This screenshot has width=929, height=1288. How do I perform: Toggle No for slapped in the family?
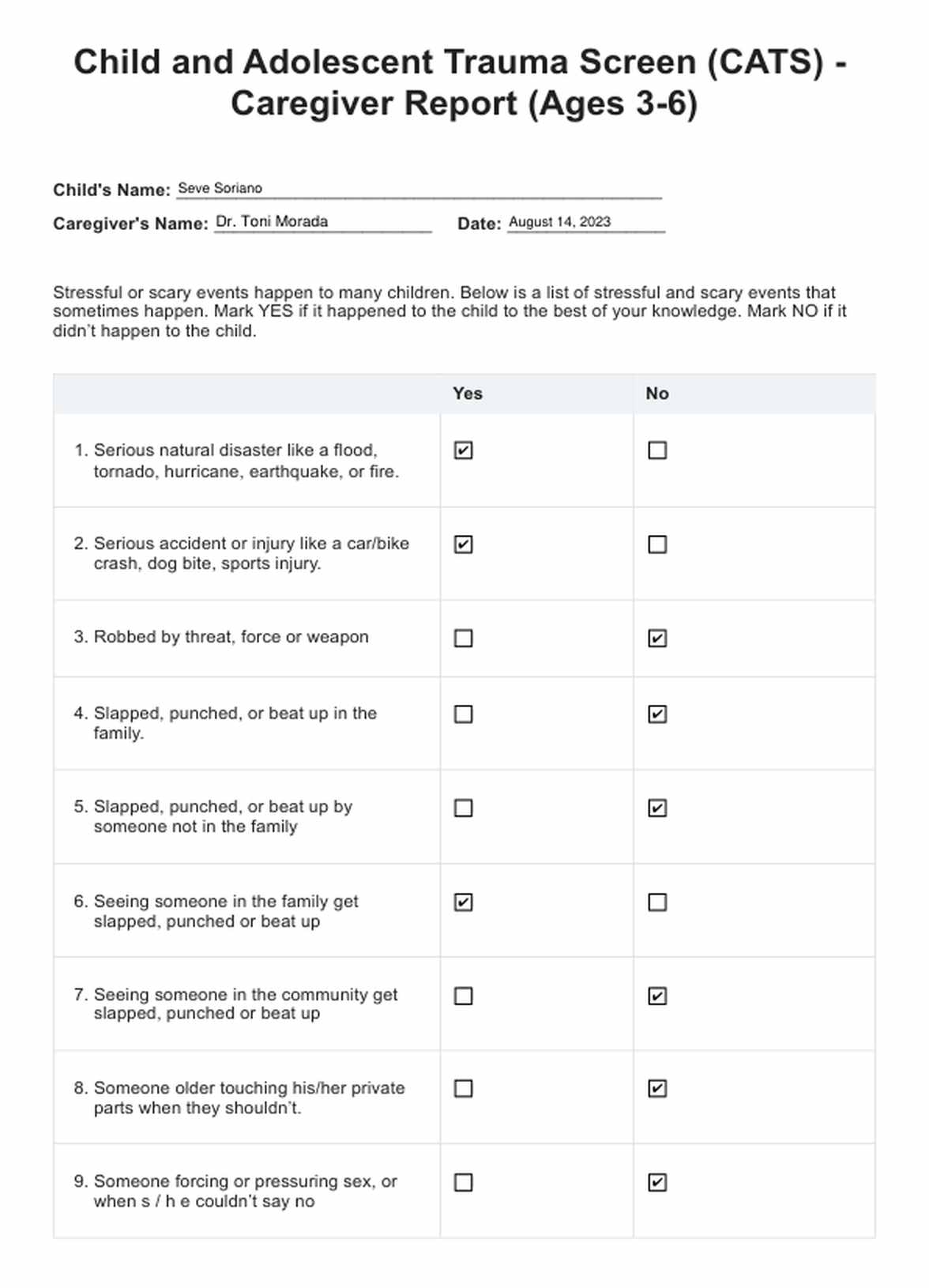click(x=657, y=714)
